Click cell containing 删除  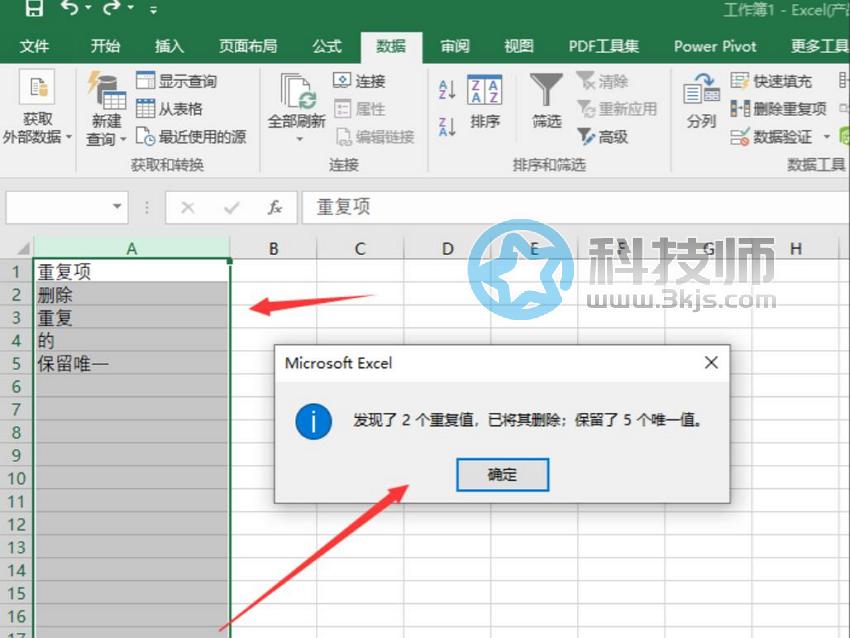[x=132, y=295]
